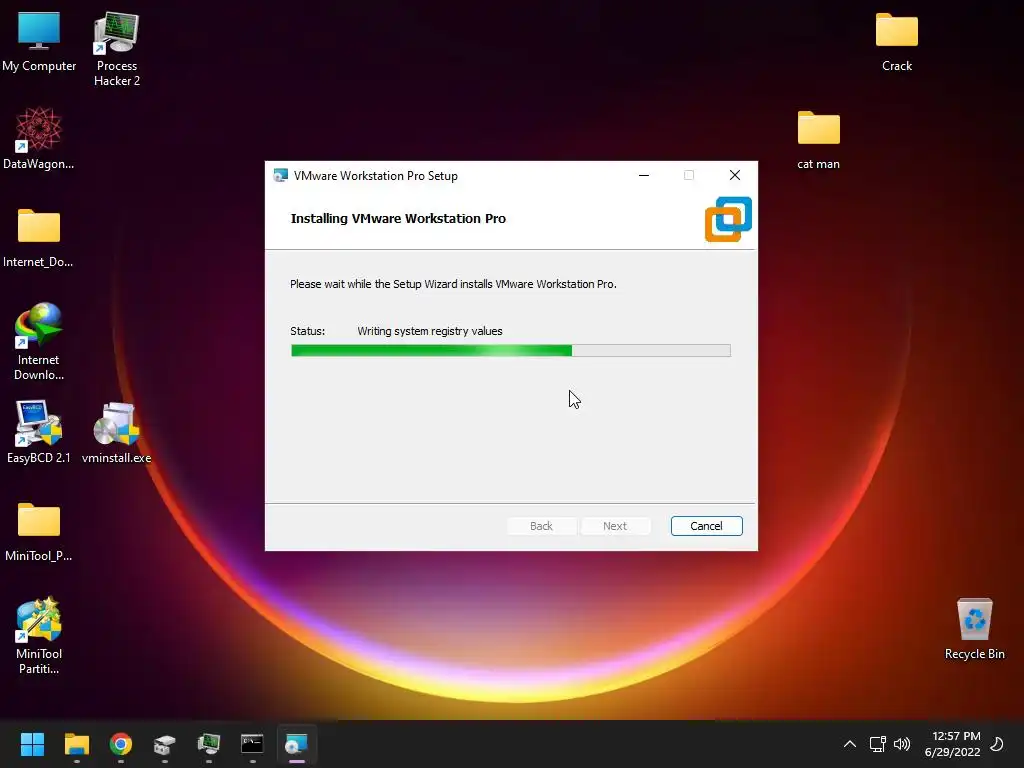Open the Command Prompt taskbar icon
This screenshot has width=1024, height=768.
252,744
